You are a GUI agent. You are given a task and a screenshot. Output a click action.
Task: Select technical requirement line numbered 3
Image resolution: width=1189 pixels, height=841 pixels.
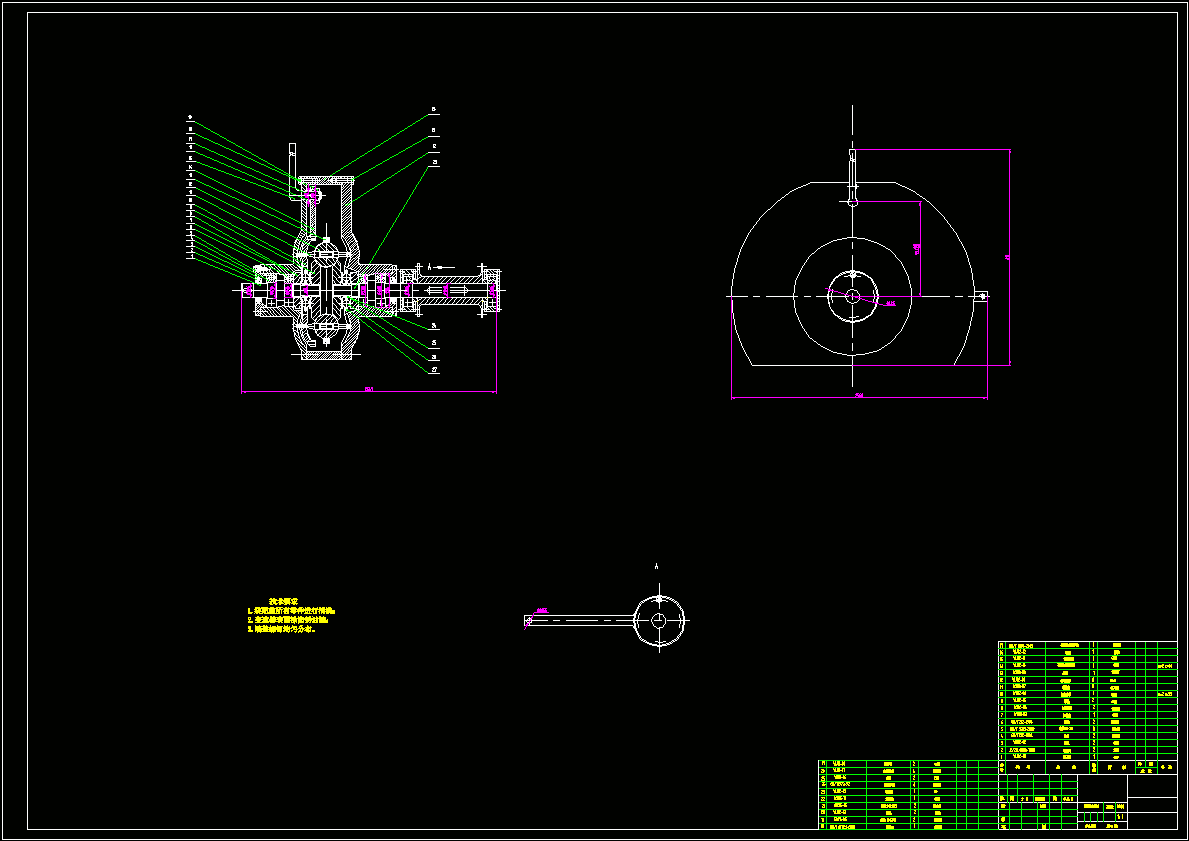[281, 629]
